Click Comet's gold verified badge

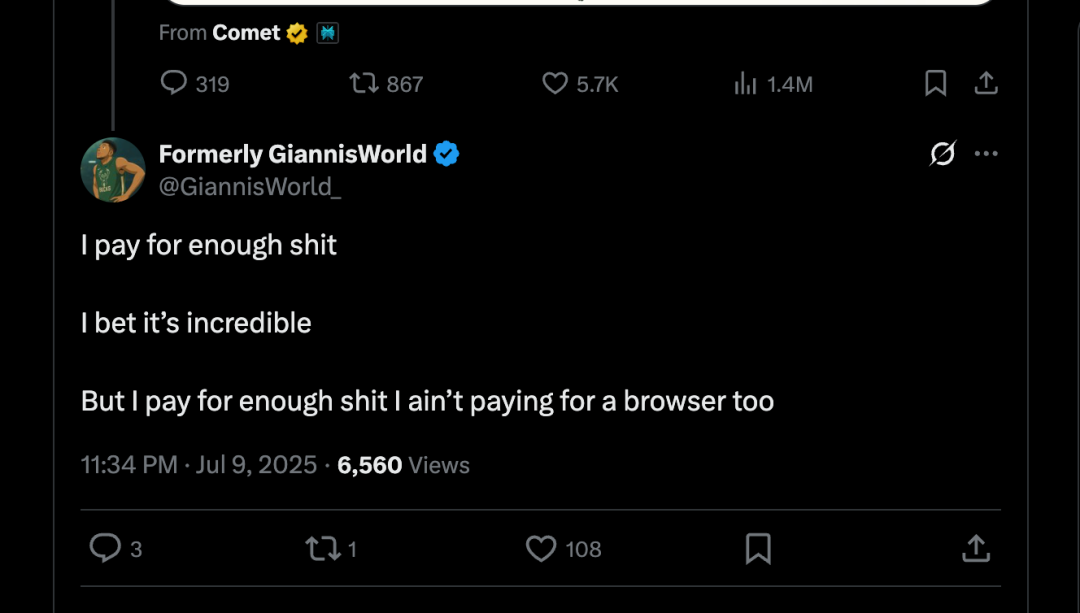click(x=297, y=33)
